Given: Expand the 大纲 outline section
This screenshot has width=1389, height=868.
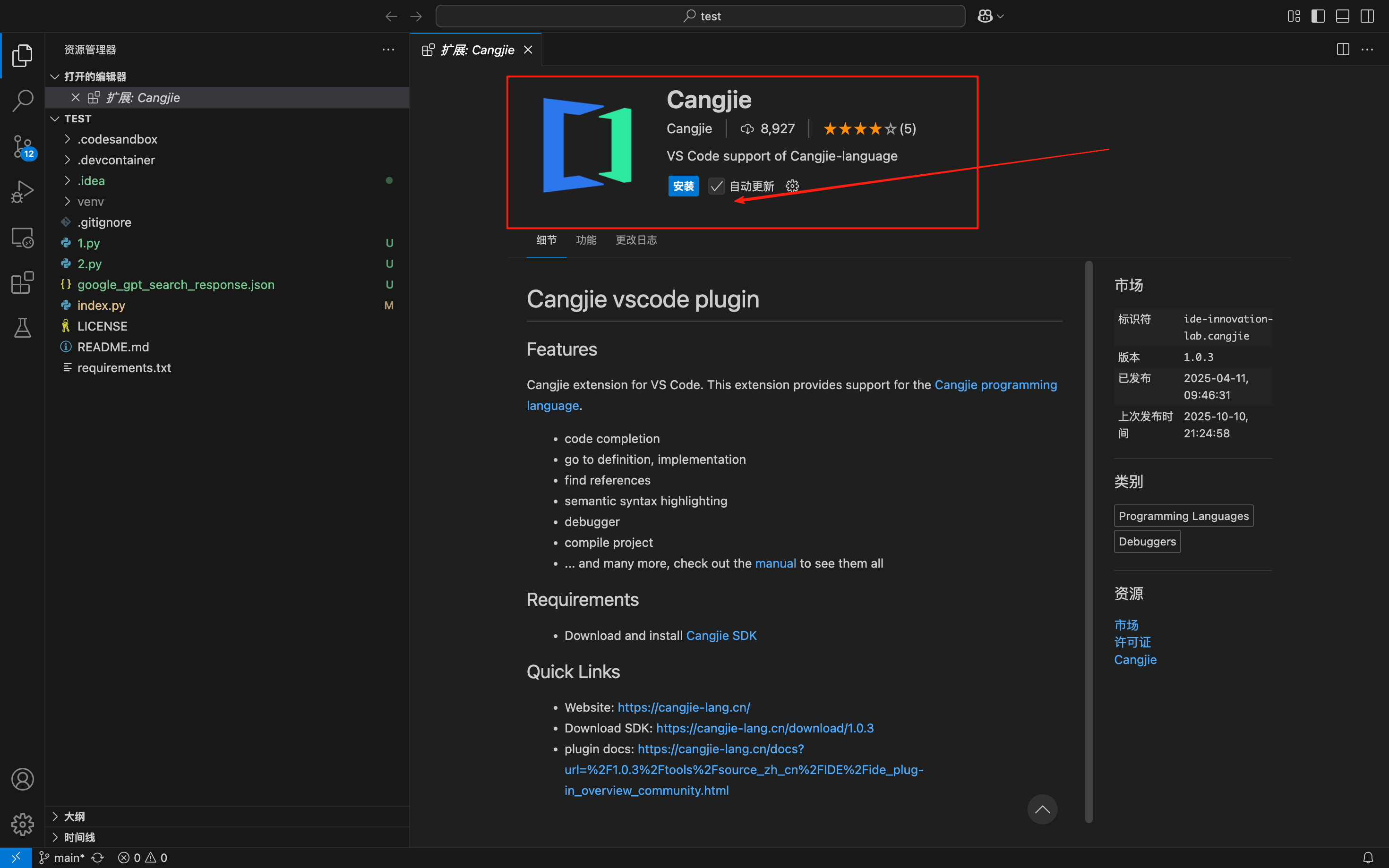Looking at the screenshot, I should point(74,817).
